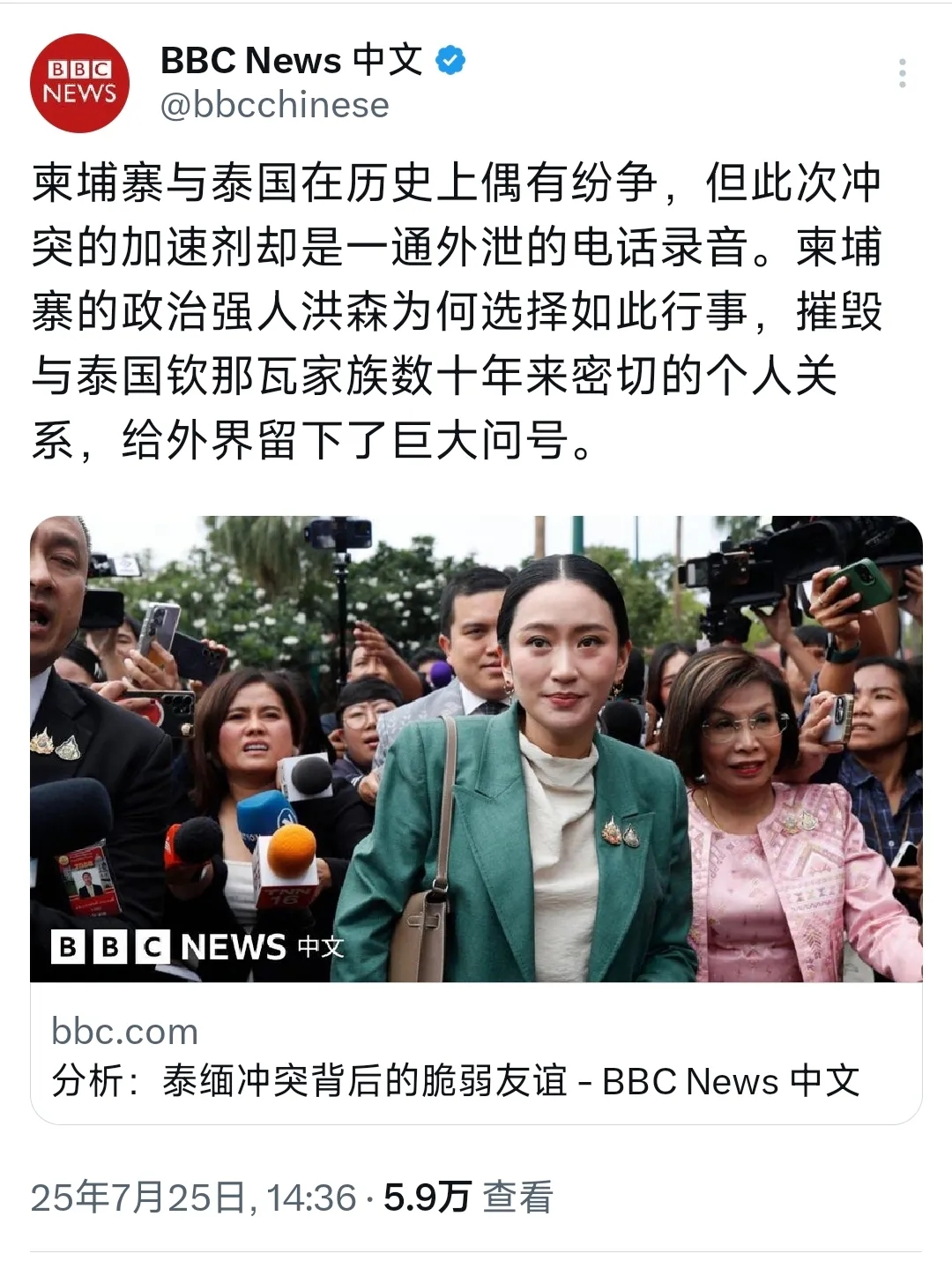This screenshot has height=1261, width=952.
Task: Tap the 5.9万 查看 view count
Action: coord(468,1198)
